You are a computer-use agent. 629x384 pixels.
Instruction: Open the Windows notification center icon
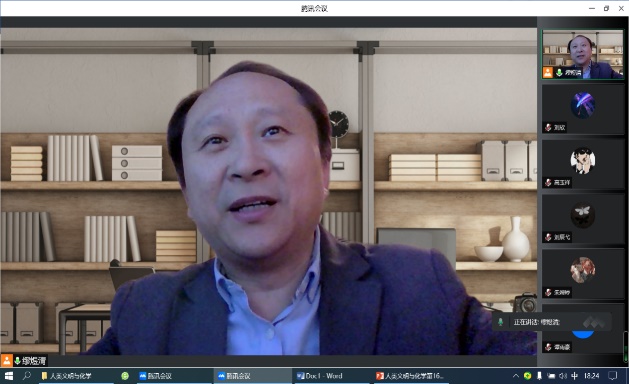pos(613,376)
